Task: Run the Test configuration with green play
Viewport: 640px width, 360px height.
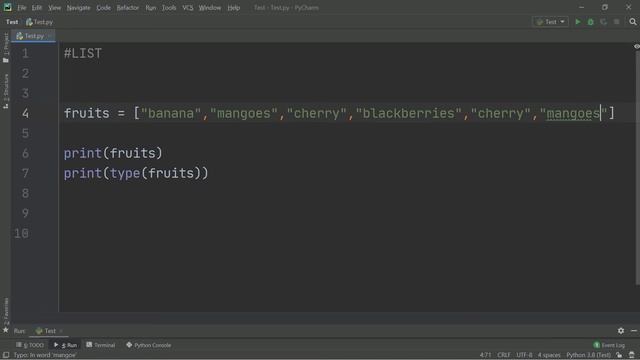Action: [578, 22]
